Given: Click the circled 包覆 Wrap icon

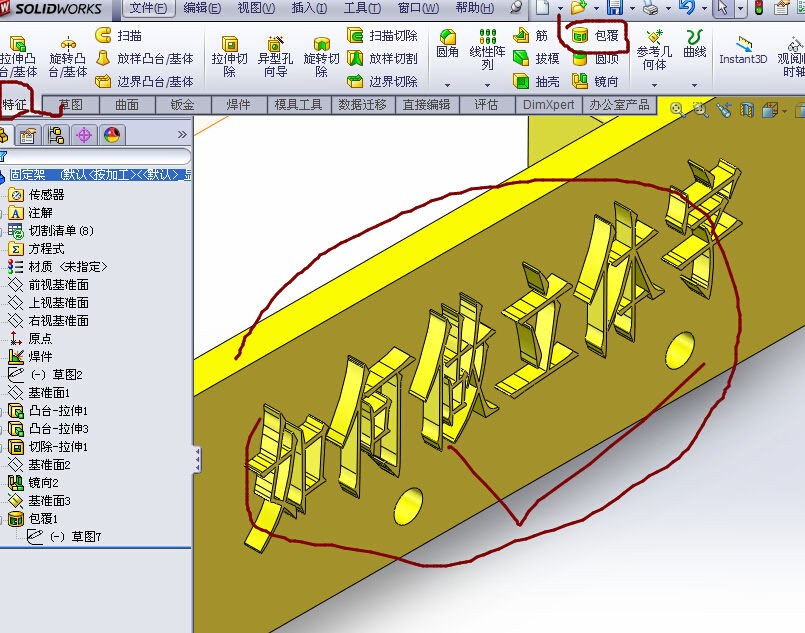Looking at the screenshot, I should coord(584,33).
